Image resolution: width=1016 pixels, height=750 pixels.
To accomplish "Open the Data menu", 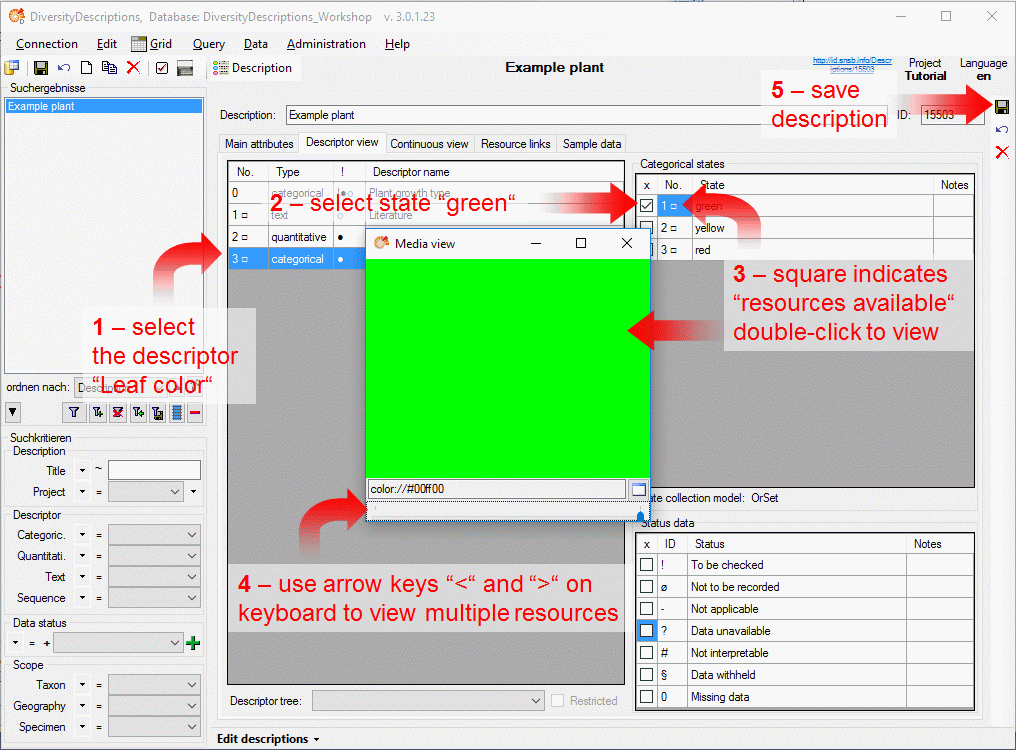I will tap(256, 43).
